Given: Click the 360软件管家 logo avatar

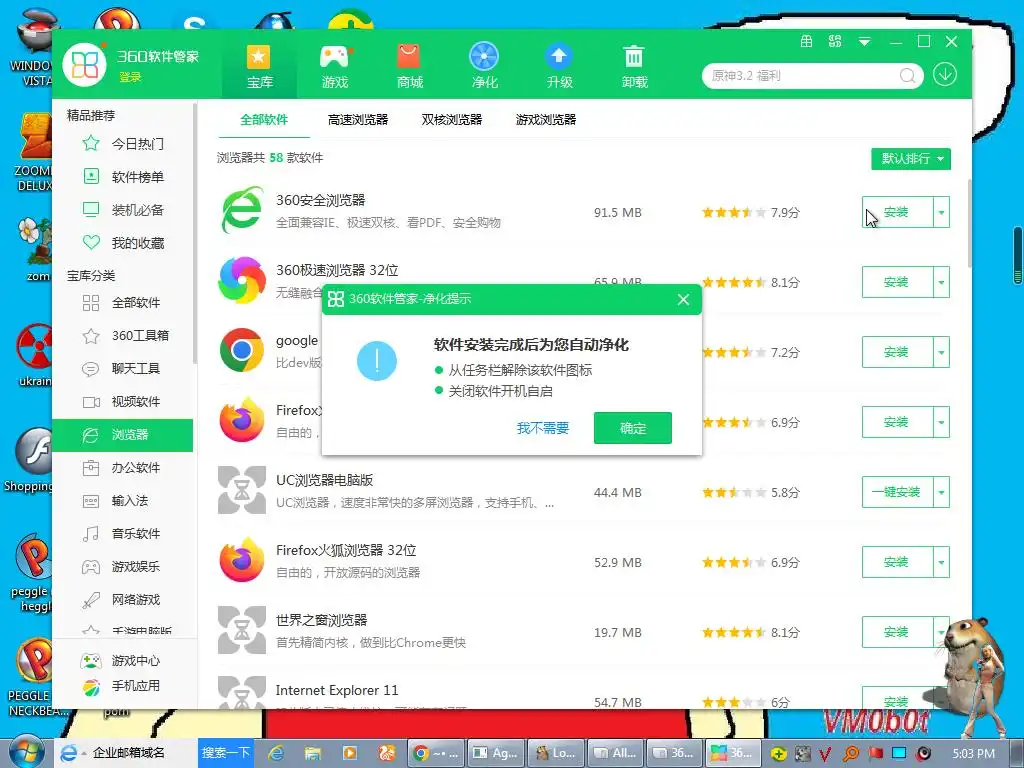Looking at the screenshot, I should [84, 65].
